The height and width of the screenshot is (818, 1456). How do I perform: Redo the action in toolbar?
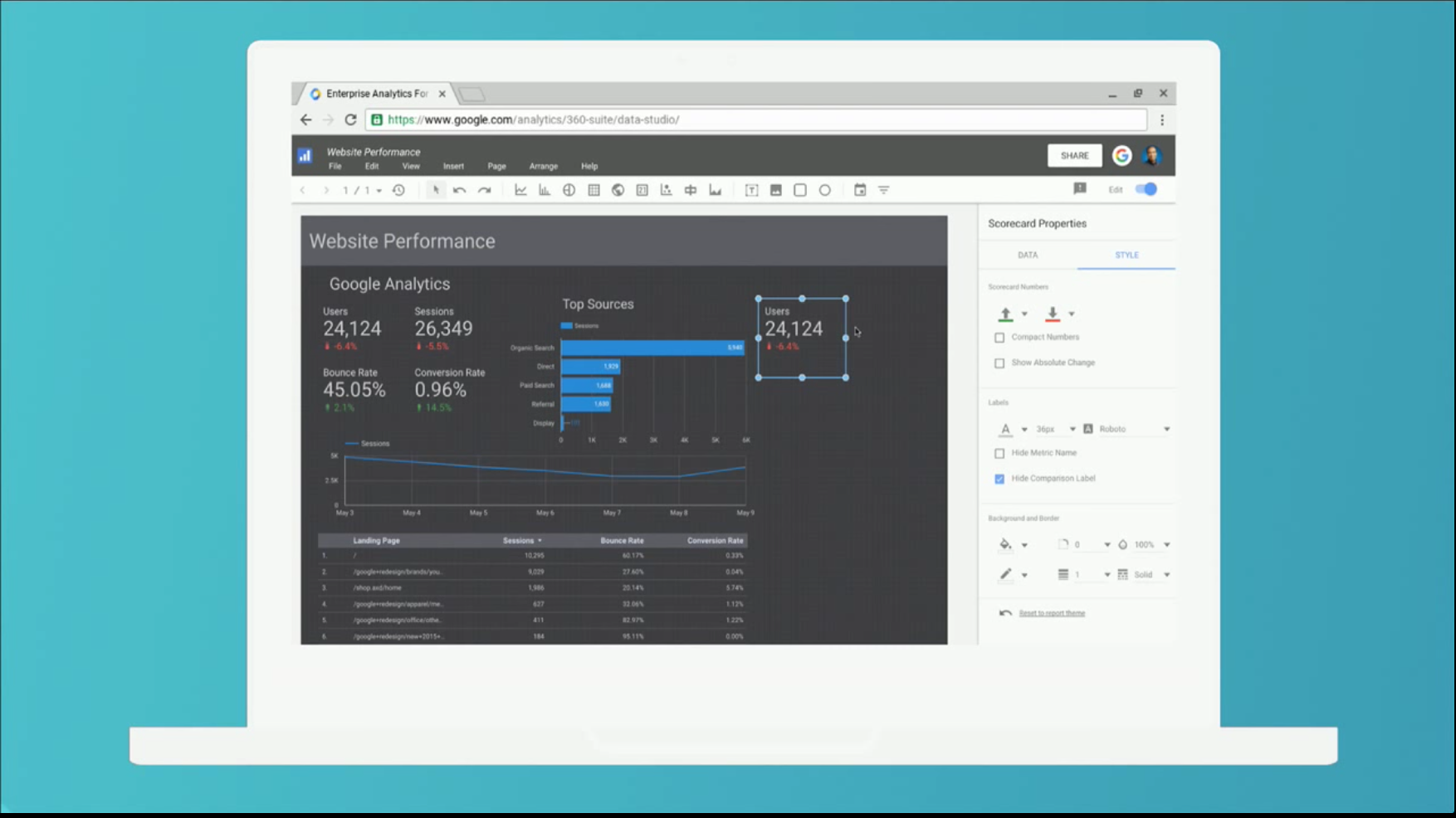click(x=485, y=190)
